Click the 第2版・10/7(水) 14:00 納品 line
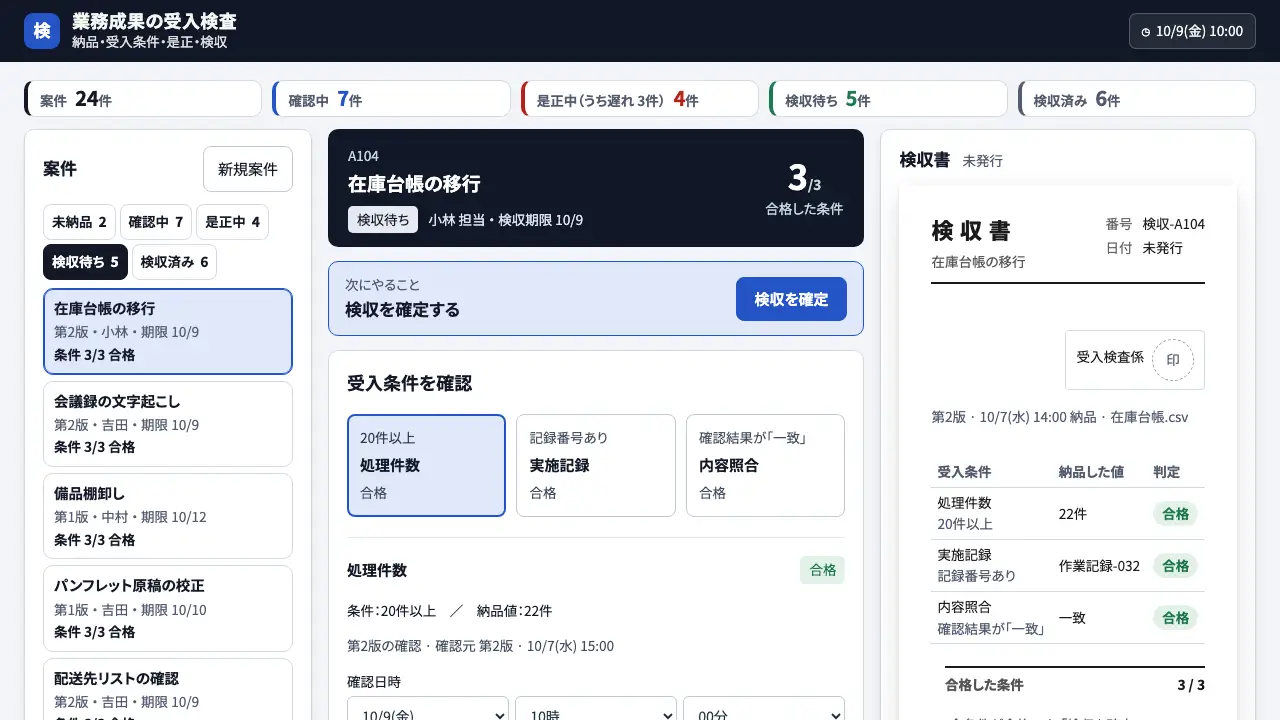This screenshot has height=720, width=1280. pyautogui.click(x=1059, y=417)
